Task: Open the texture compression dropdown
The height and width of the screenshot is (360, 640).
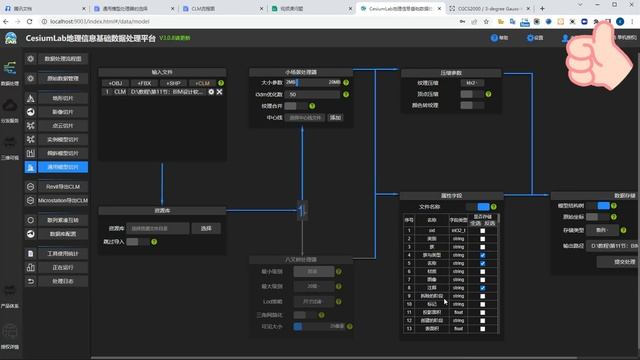Action: click(472, 83)
